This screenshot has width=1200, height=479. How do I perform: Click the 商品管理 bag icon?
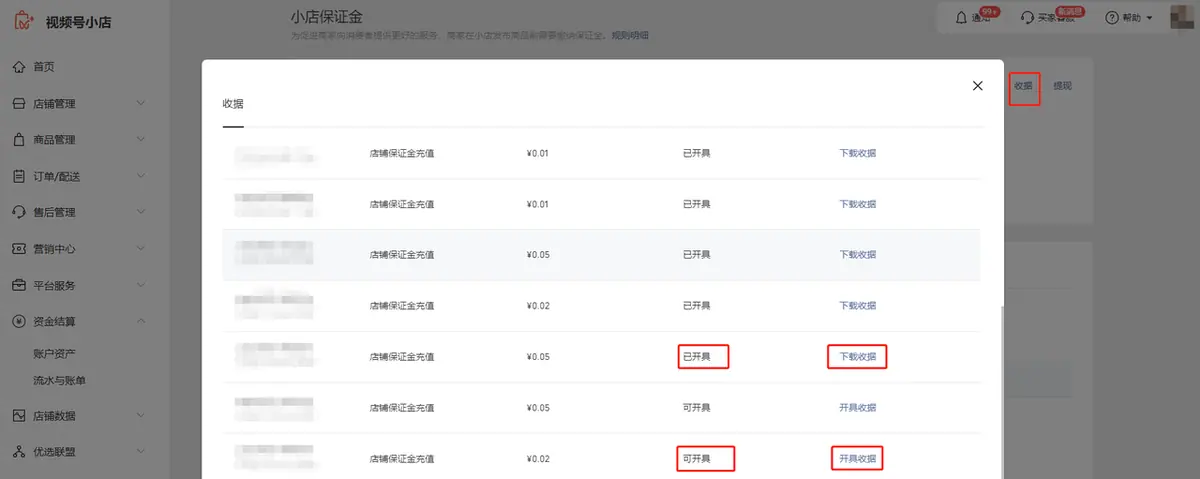pyautogui.click(x=19, y=140)
